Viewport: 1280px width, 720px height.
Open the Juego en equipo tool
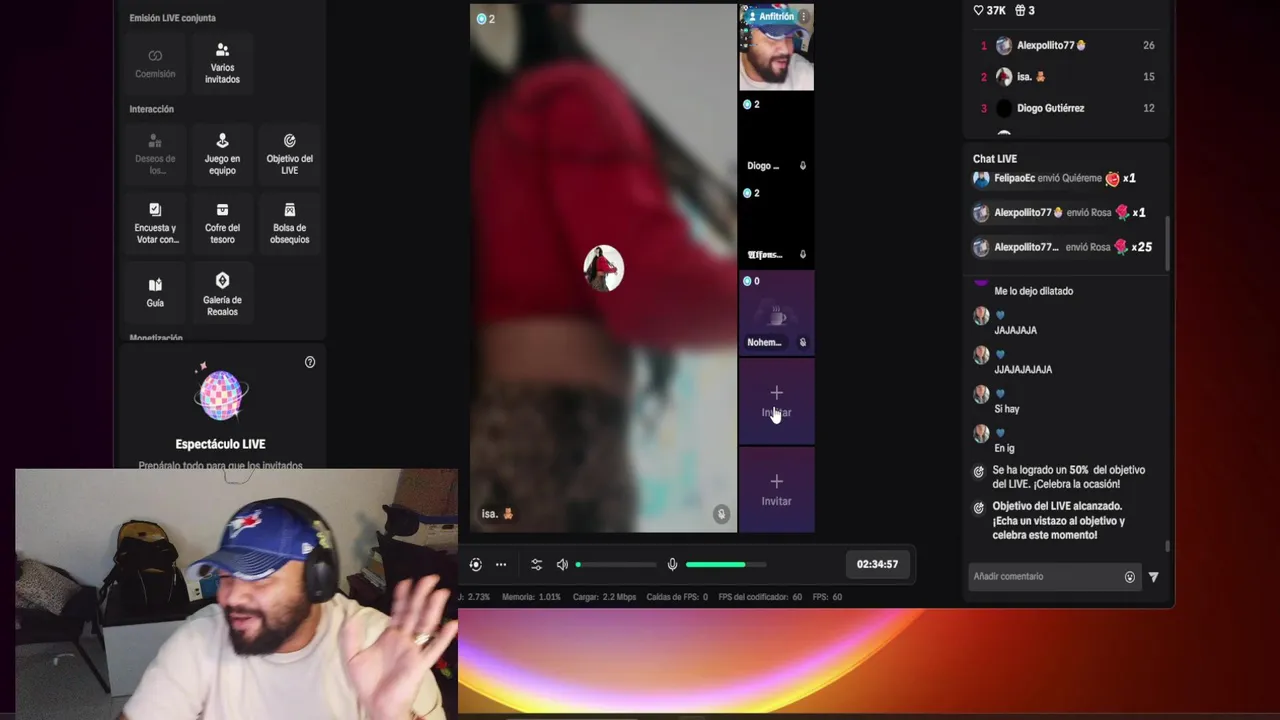(x=222, y=153)
